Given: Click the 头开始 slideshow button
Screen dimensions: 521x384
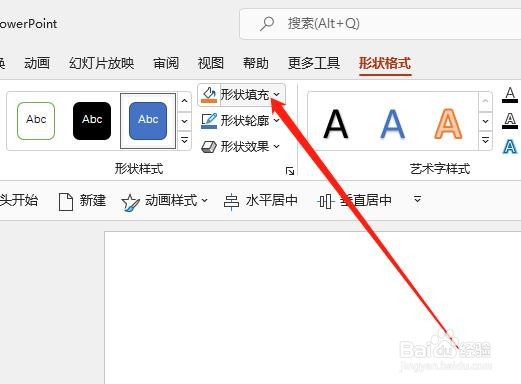Looking at the screenshot, I should (19, 200).
